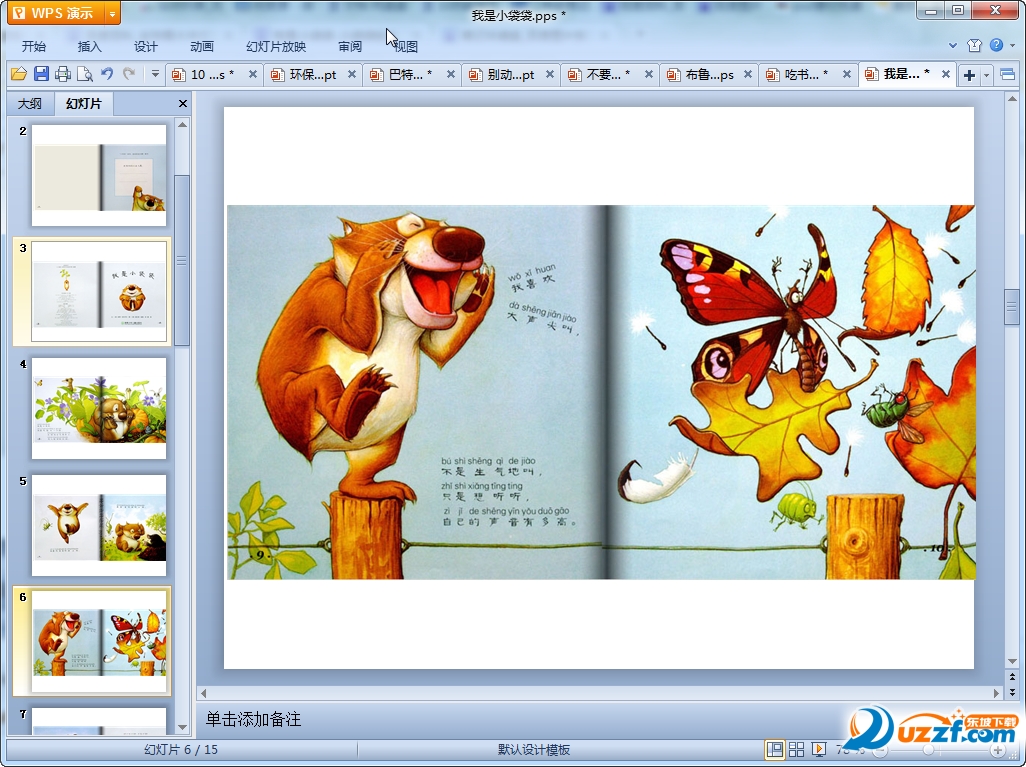Open the document tab list dropdown arrow
The height and width of the screenshot is (767, 1026).
(x=986, y=75)
